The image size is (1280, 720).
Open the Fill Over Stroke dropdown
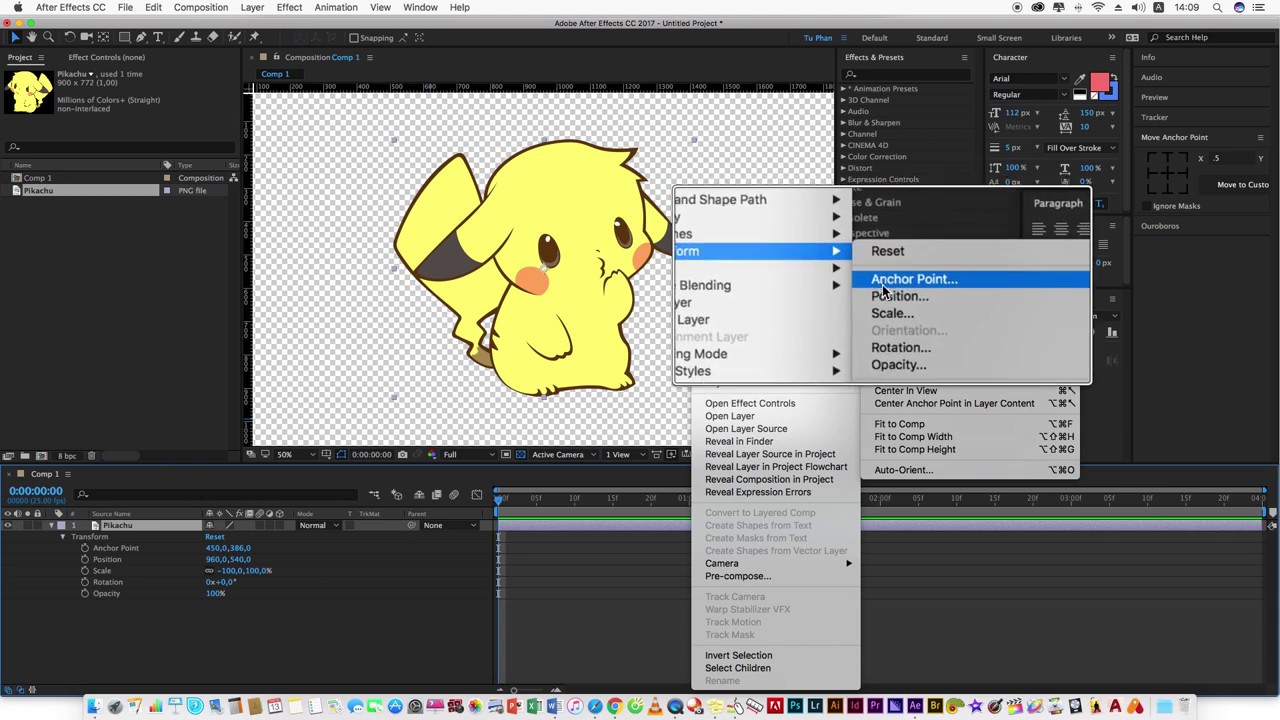click(x=1081, y=148)
